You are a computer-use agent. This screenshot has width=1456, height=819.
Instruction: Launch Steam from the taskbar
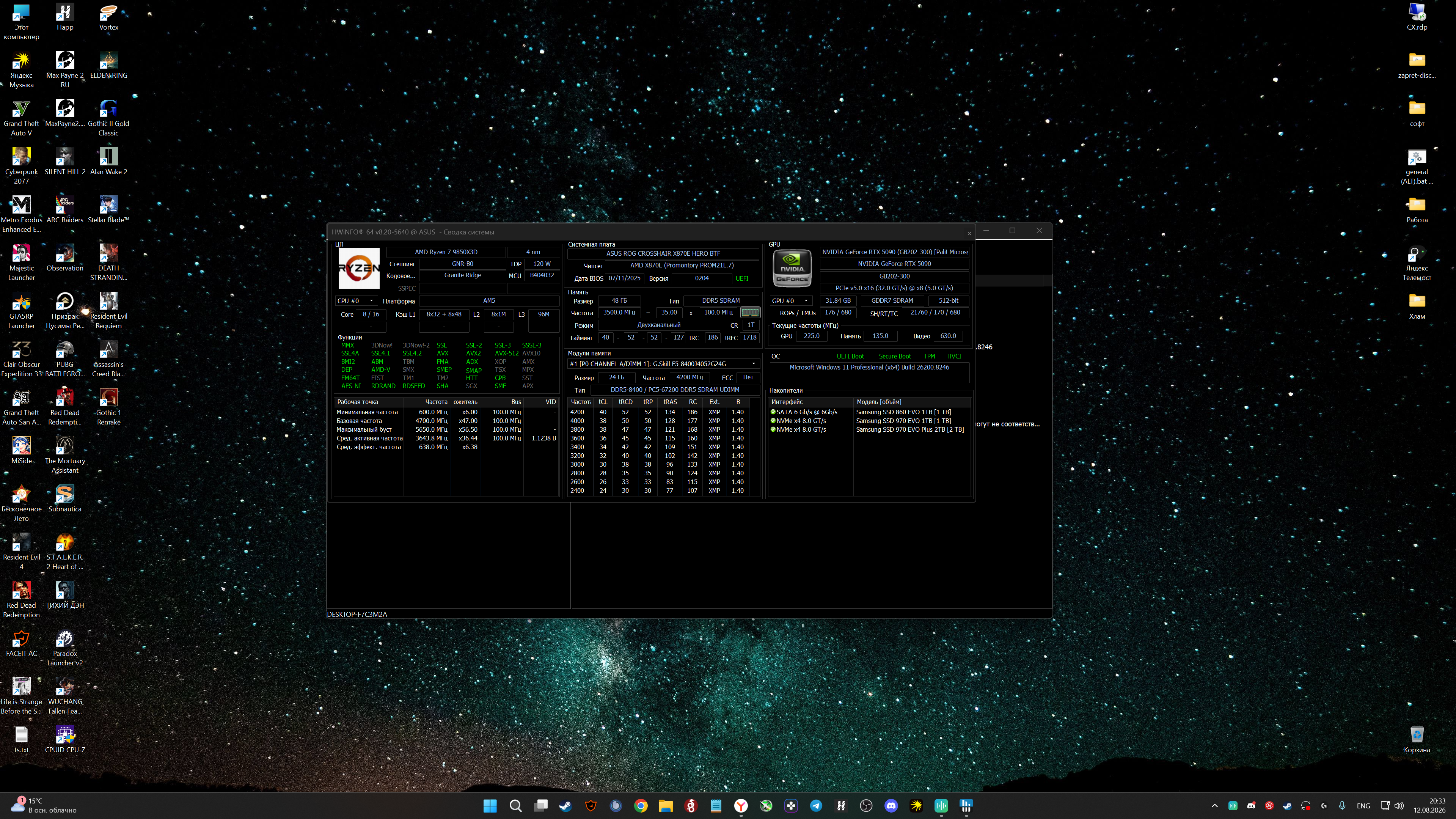[565, 806]
